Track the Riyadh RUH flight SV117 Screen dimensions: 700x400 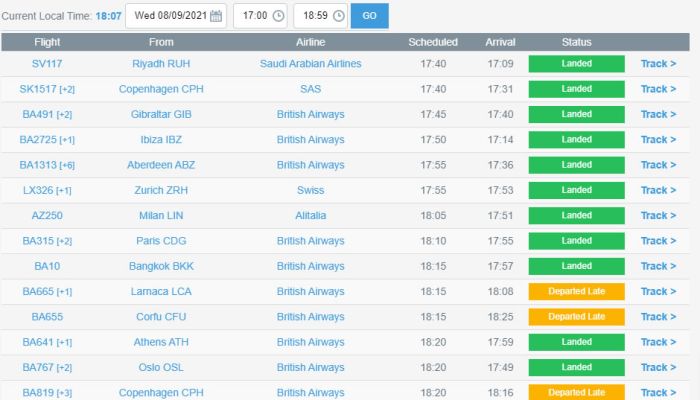(658, 64)
